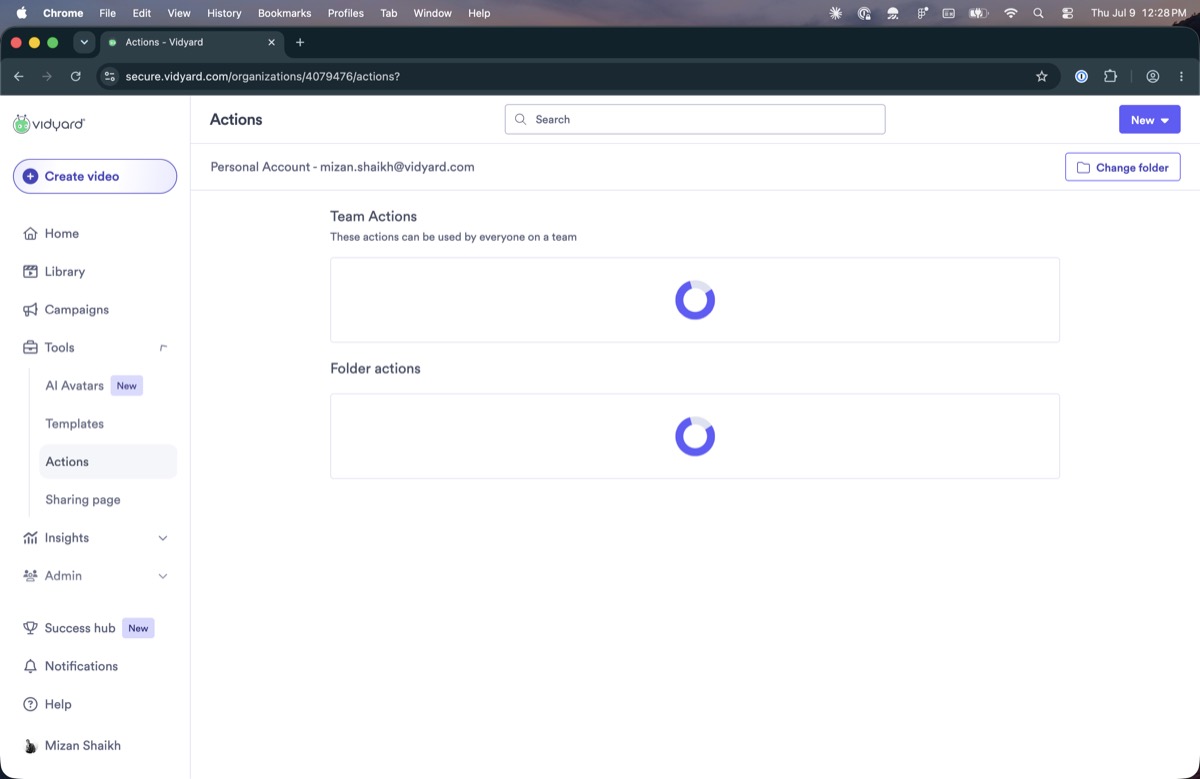This screenshot has width=1200, height=779.
Task: Collapse the Tools section
Action: [x=163, y=347]
